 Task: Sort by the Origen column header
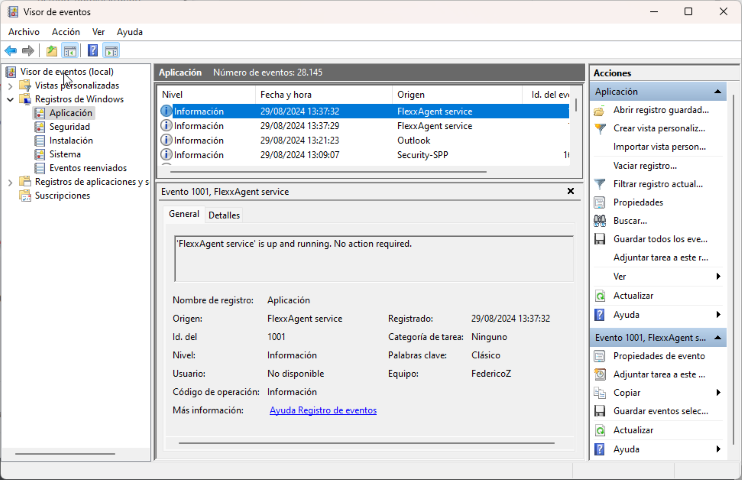point(457,95)
